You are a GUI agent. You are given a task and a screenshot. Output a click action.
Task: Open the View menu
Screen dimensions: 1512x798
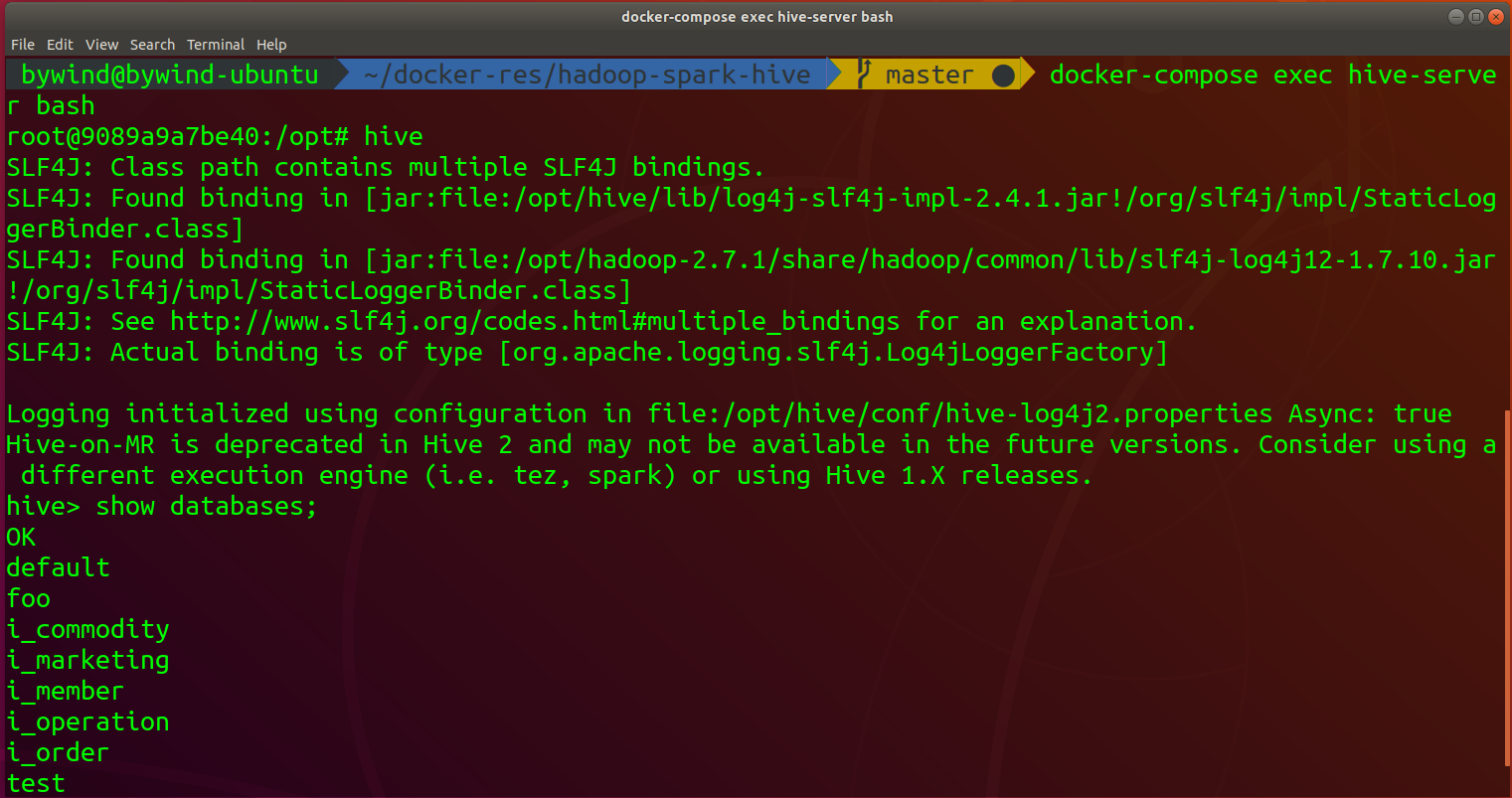pyautogui.click(x=101, y=45)
